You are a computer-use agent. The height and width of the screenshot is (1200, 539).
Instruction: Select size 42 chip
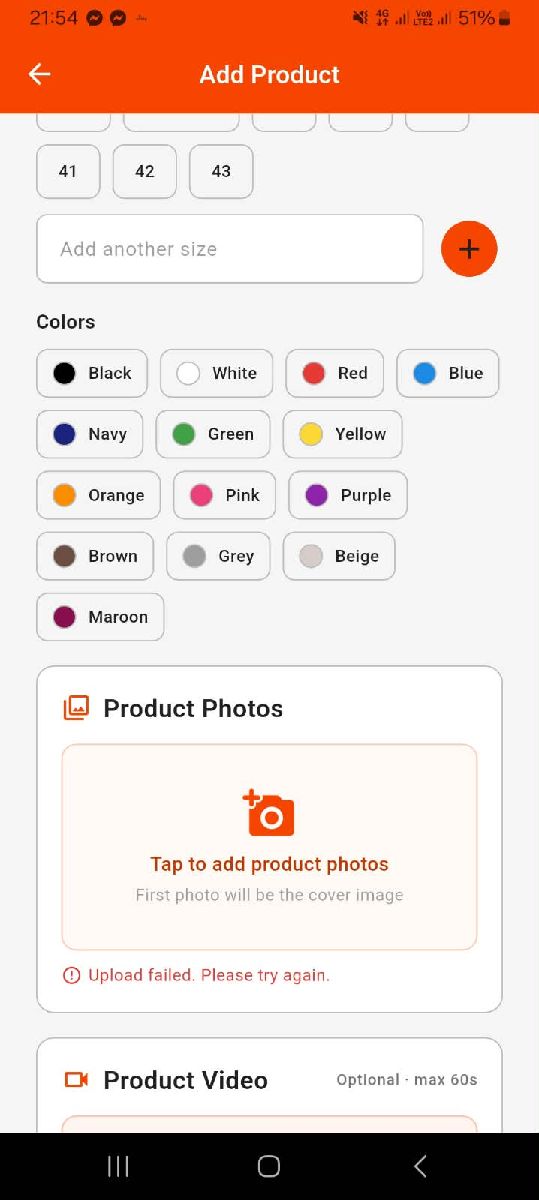tap(145, 171)
